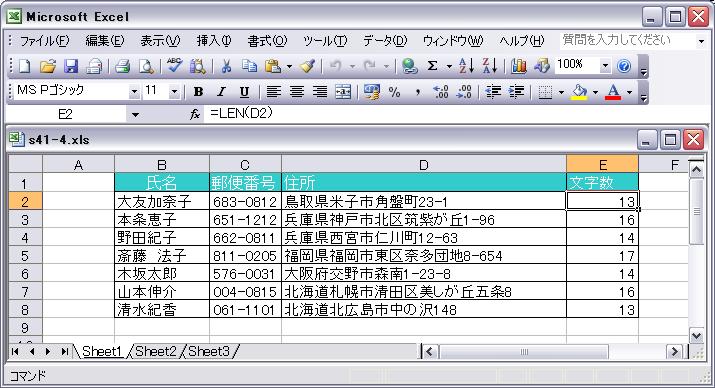Open the Print Preview icon
715x388 pixels.
click(146, 67)
